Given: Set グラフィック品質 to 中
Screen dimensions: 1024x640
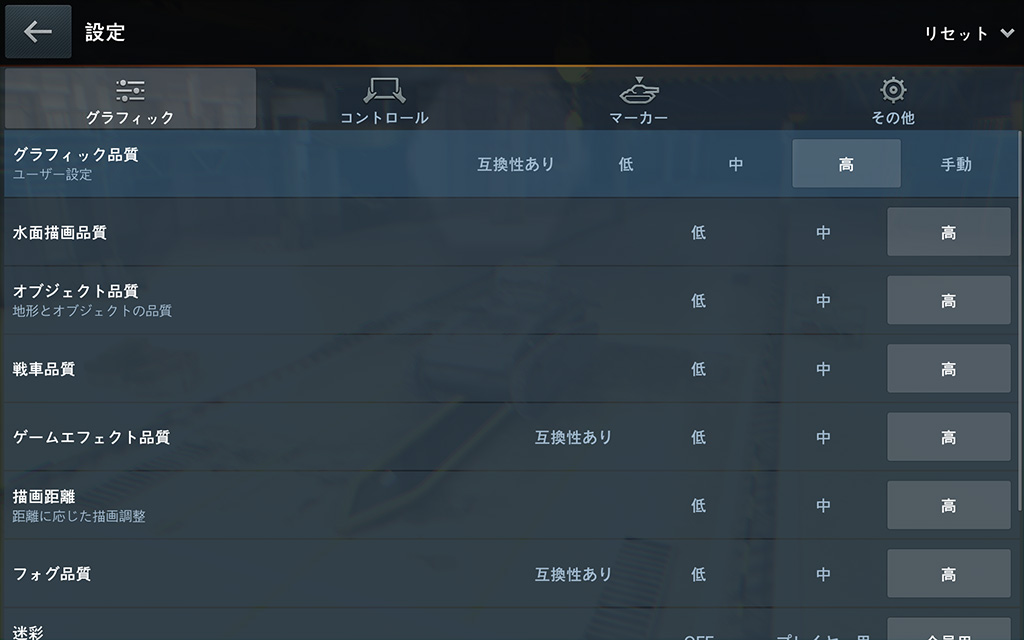Looking at the screenshot, I should 736,164.
